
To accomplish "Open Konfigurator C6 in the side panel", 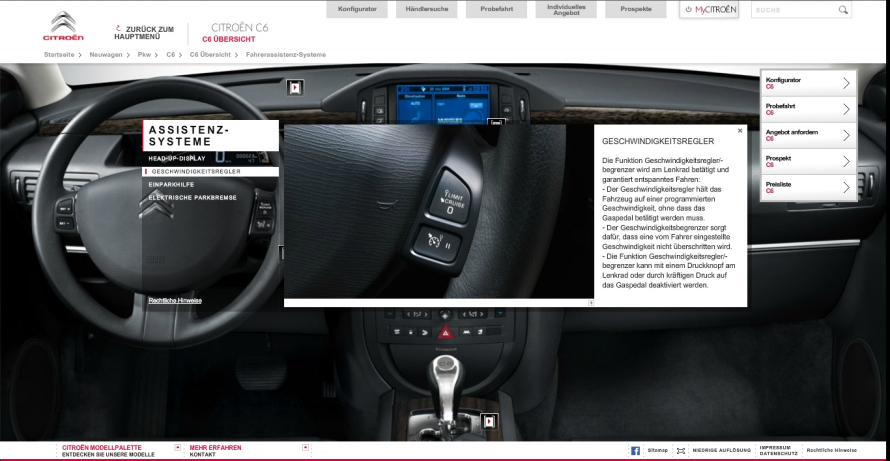I will [x=808, y=83].
